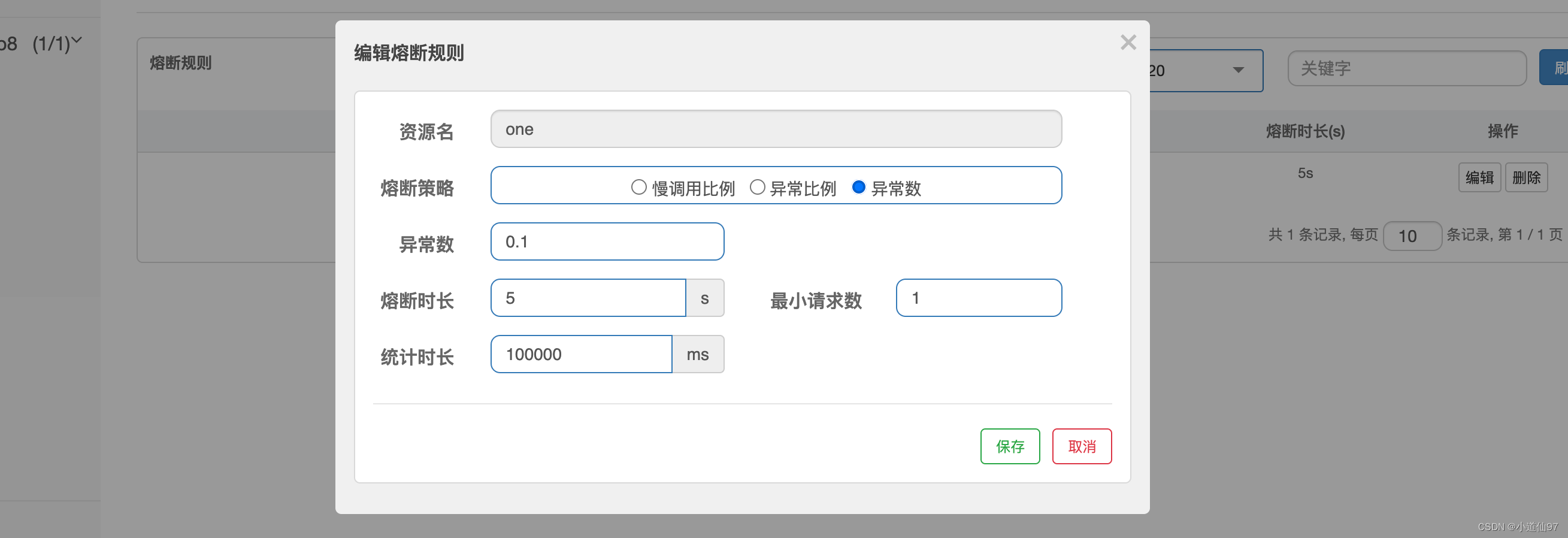Click the 异常数 input showing 0.1
This screenshot has height=538, width=1568.
607,241
